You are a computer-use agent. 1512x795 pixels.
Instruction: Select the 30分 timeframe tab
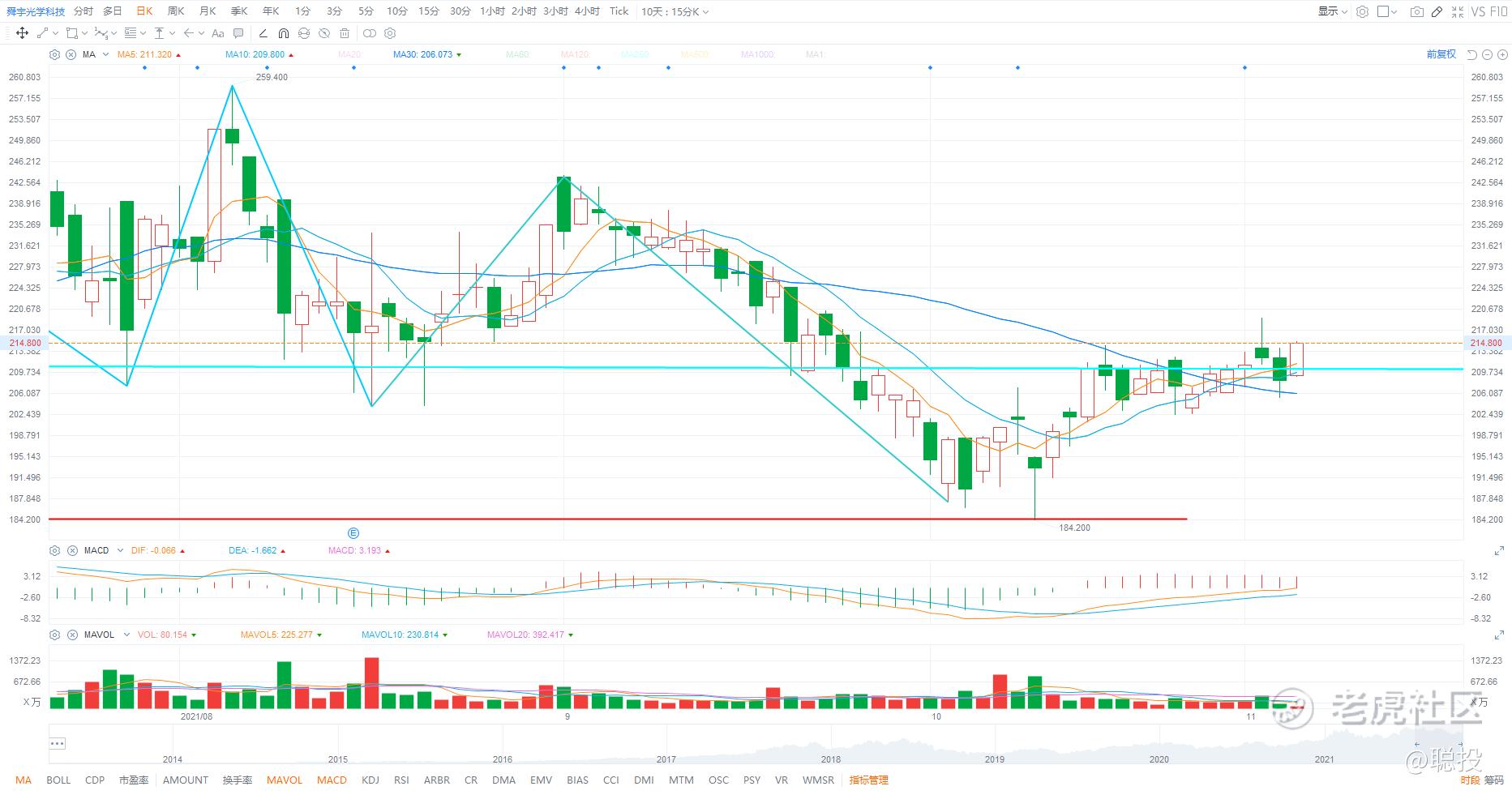pos(460,11)
